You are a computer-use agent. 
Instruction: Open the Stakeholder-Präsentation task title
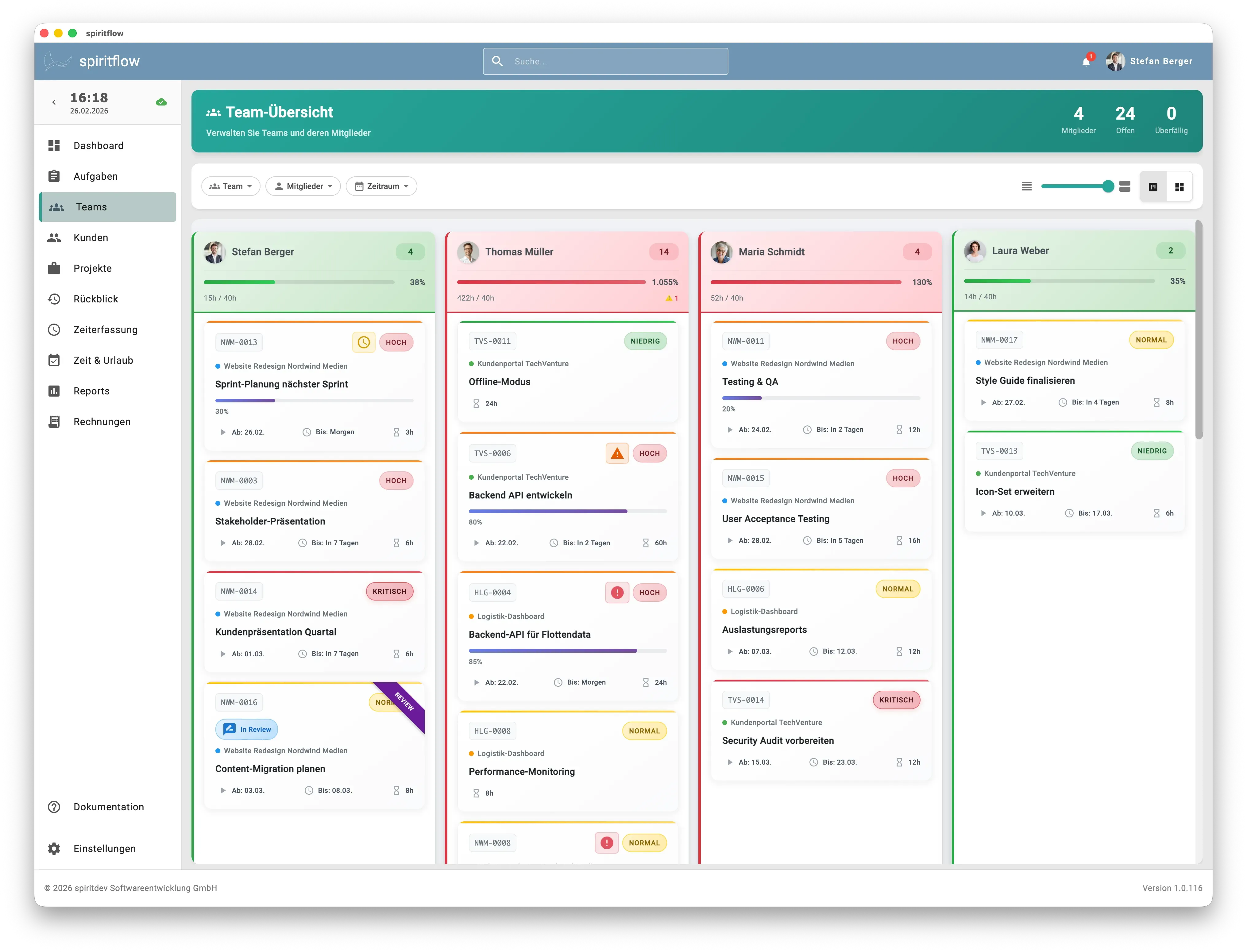point(270,521)
